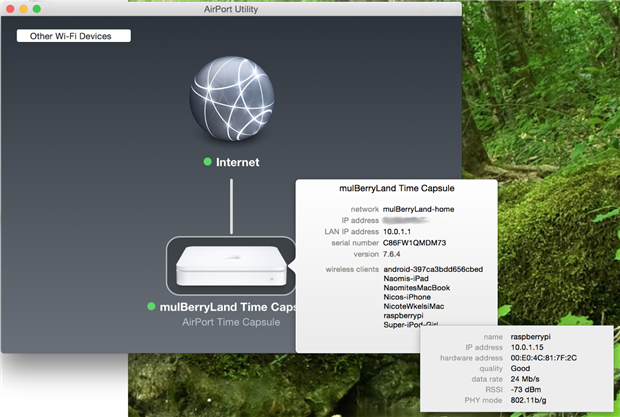Click client IP address 10.0.1.15
Screen dimensions: 620x417
pos(527,347)
